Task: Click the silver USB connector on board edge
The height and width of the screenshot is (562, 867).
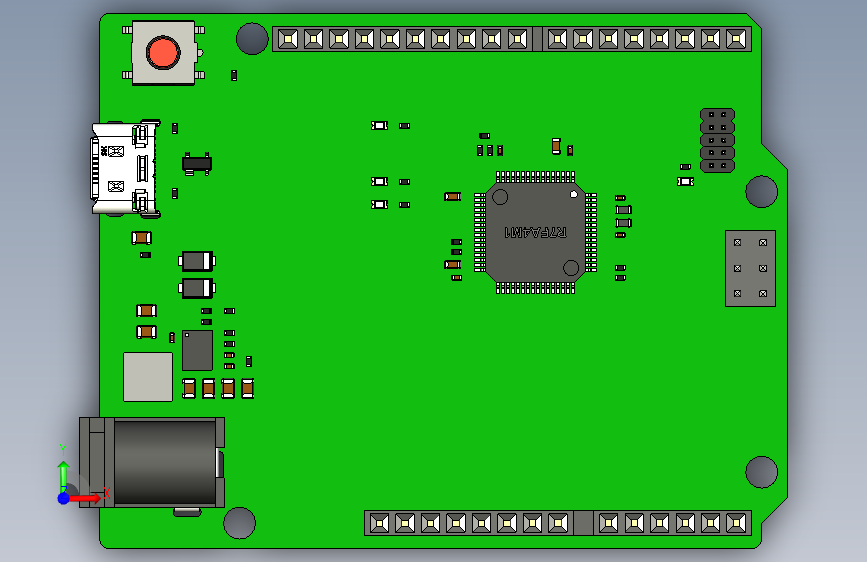Action: coord(126,168)
